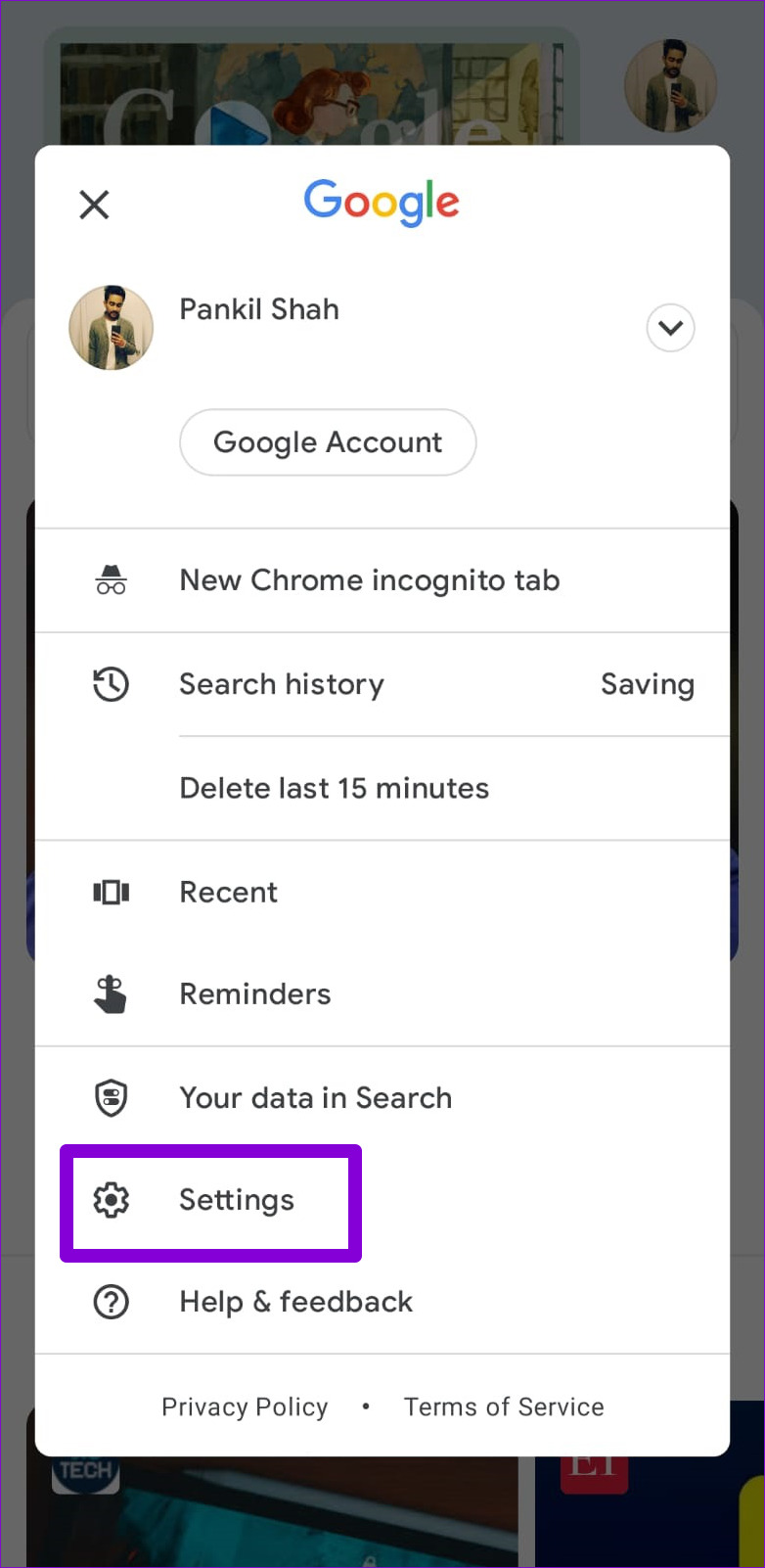Select New Chrome incognito tab
The height and width of the screenshot is (1568, 765).
pos(370,580)
